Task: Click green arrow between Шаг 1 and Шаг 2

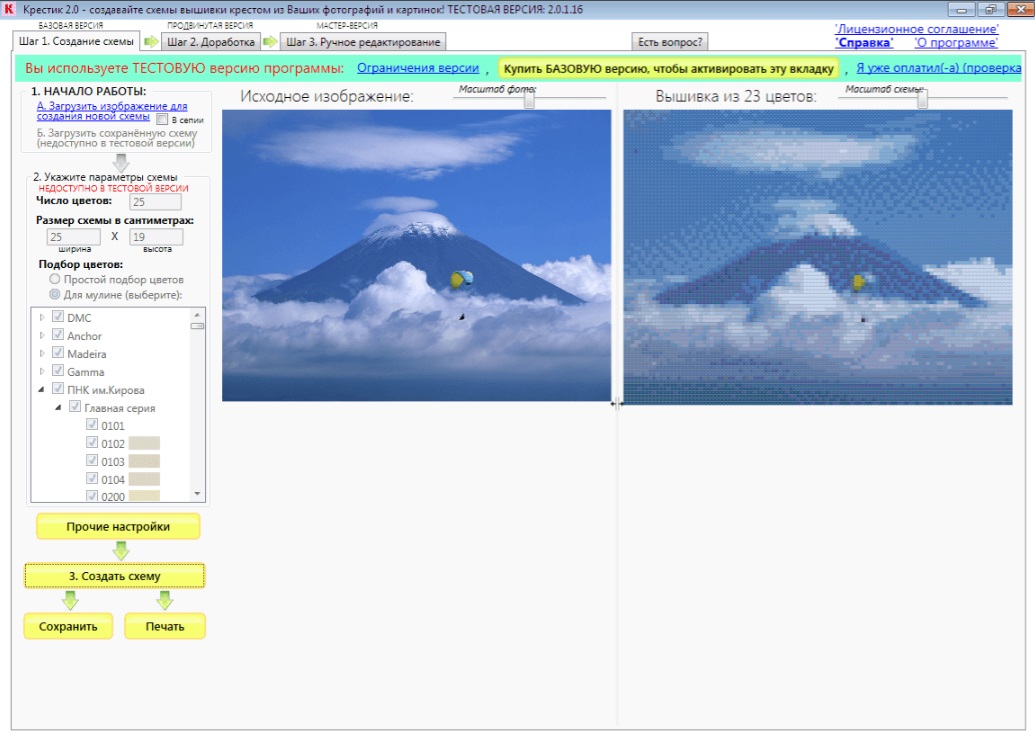Action: click(x=151, y=42)
